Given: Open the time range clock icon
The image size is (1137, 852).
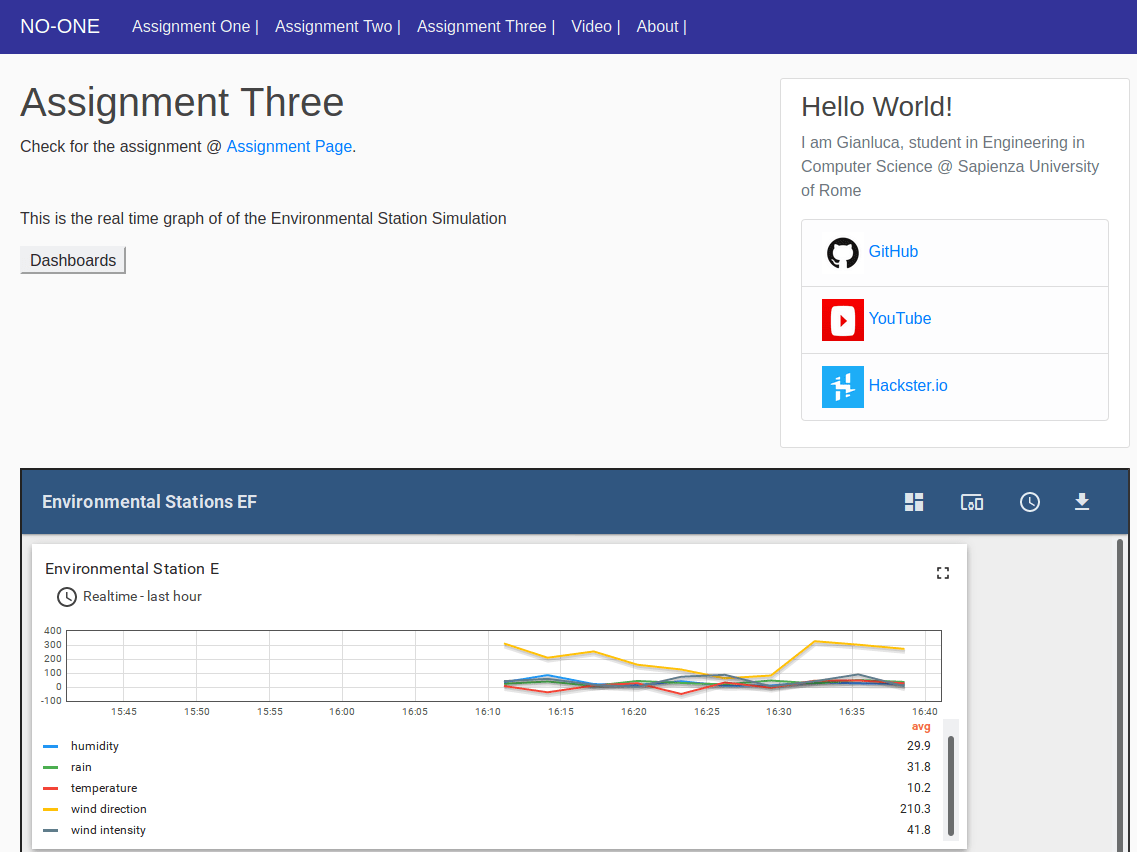Looking at the screenshot, I should tap(1030, 502).
